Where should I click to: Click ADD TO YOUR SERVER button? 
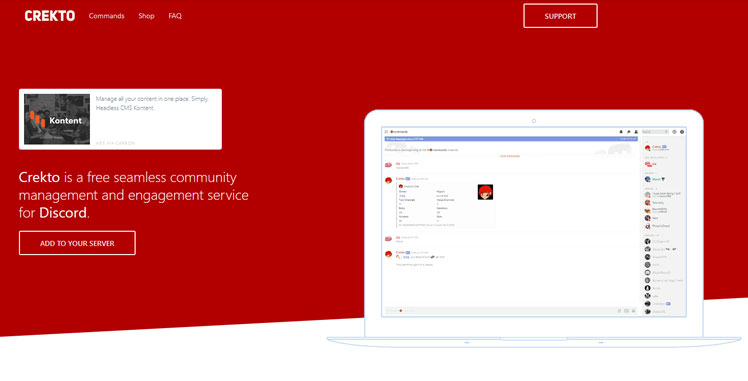pos(77,243)
